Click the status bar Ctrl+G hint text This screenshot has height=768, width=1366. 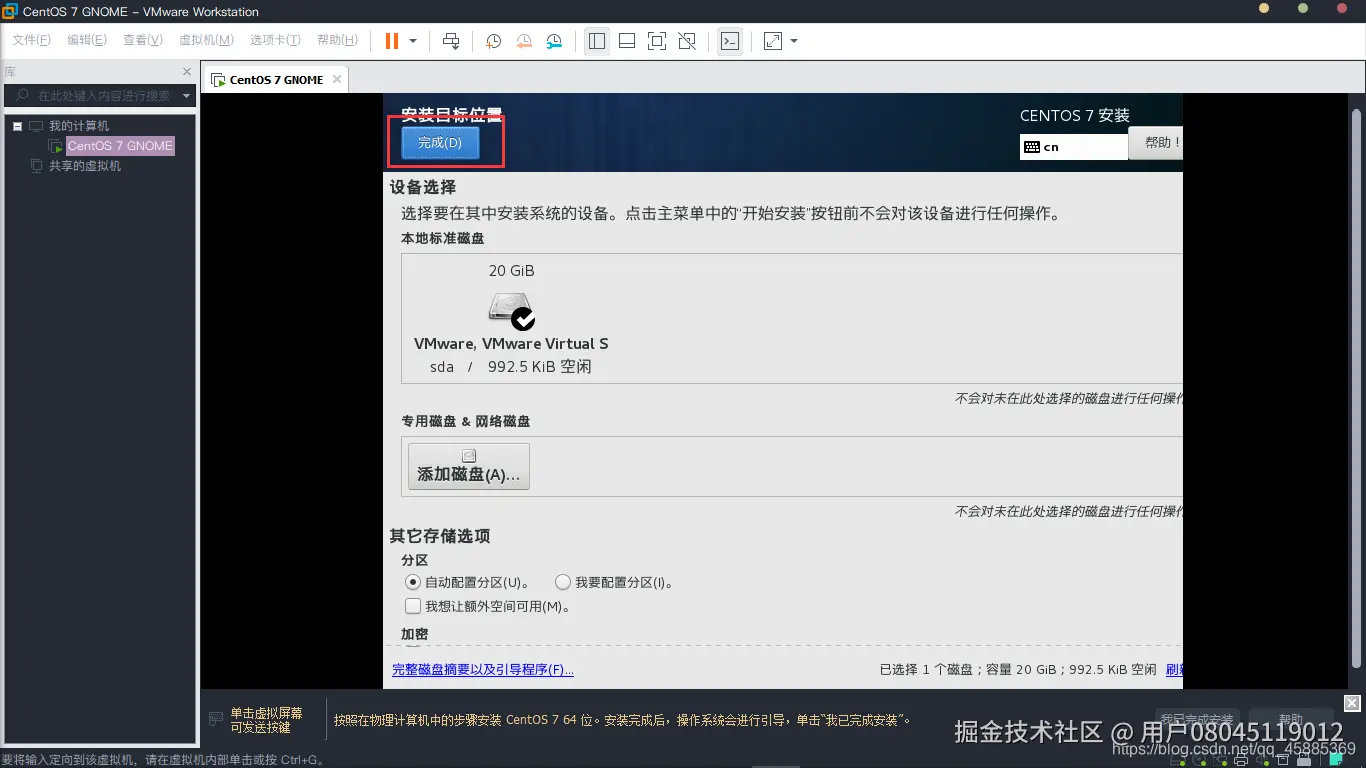pos(163,760)
